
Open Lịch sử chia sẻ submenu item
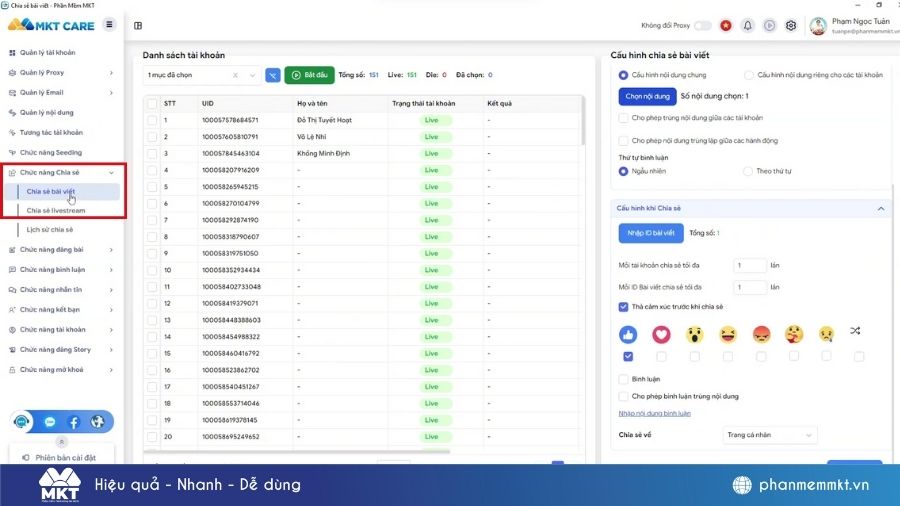(50, 229)
